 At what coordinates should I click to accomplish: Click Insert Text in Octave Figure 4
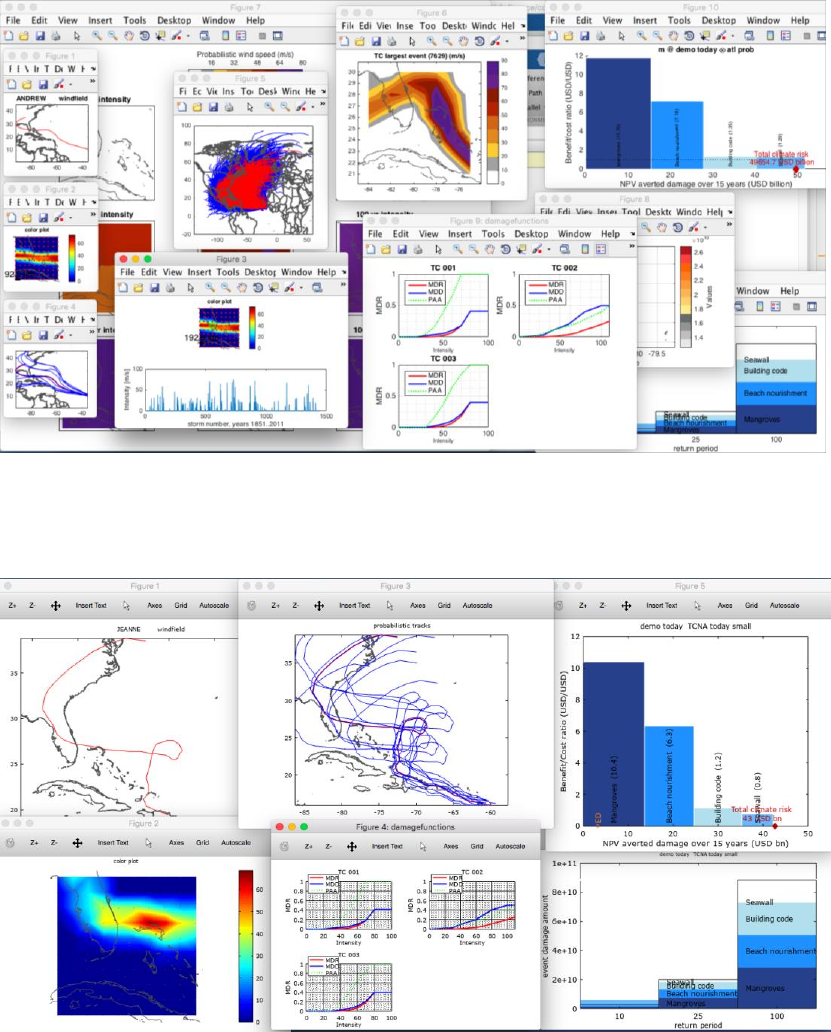[x=387, y=846]
